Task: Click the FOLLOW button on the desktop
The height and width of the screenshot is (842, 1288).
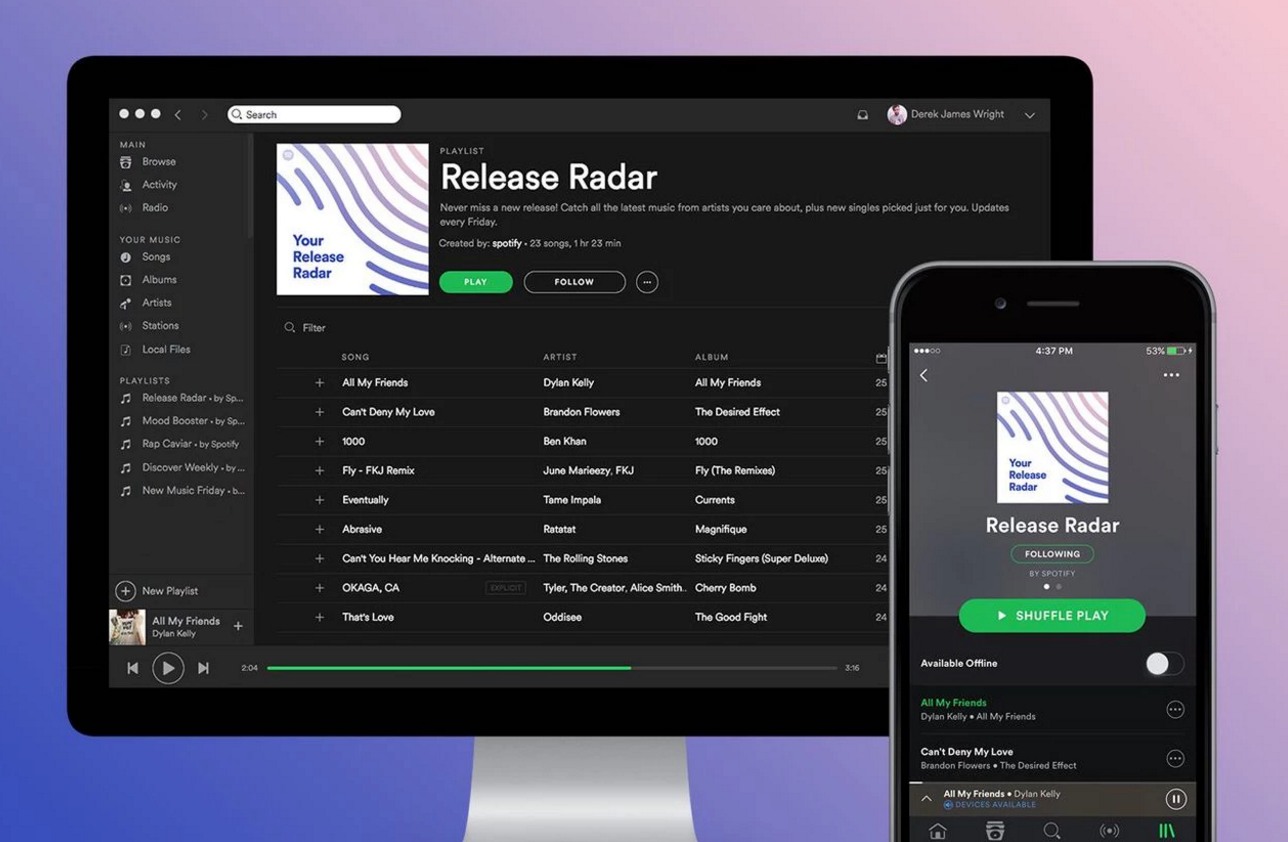Action: [575, 282]
